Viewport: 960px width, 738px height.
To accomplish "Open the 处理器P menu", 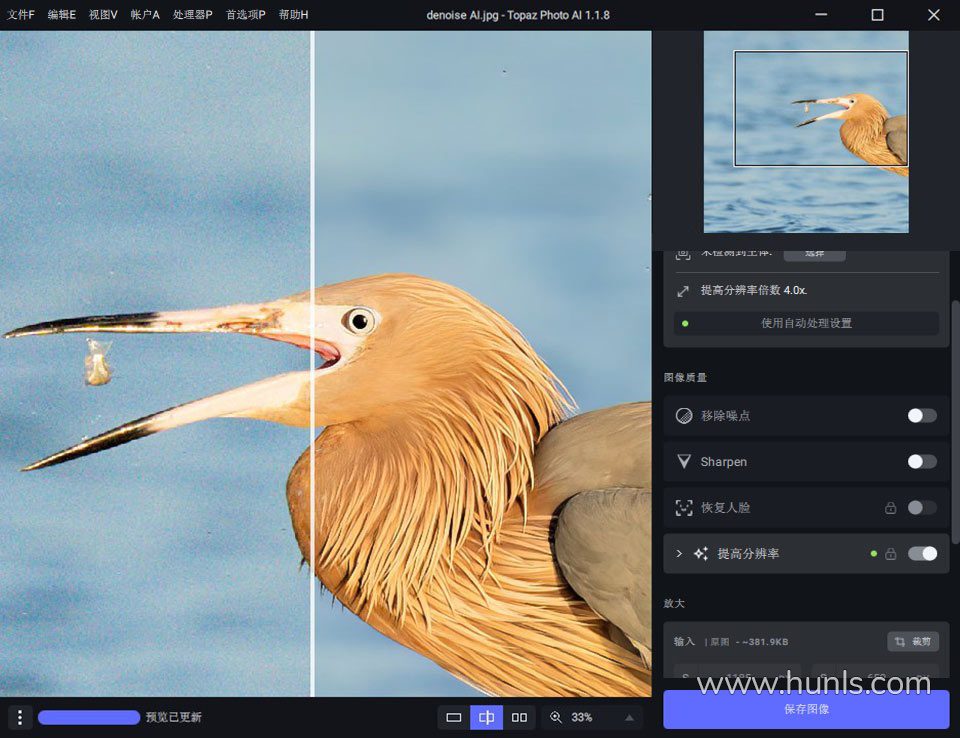I will pos(192,15).
